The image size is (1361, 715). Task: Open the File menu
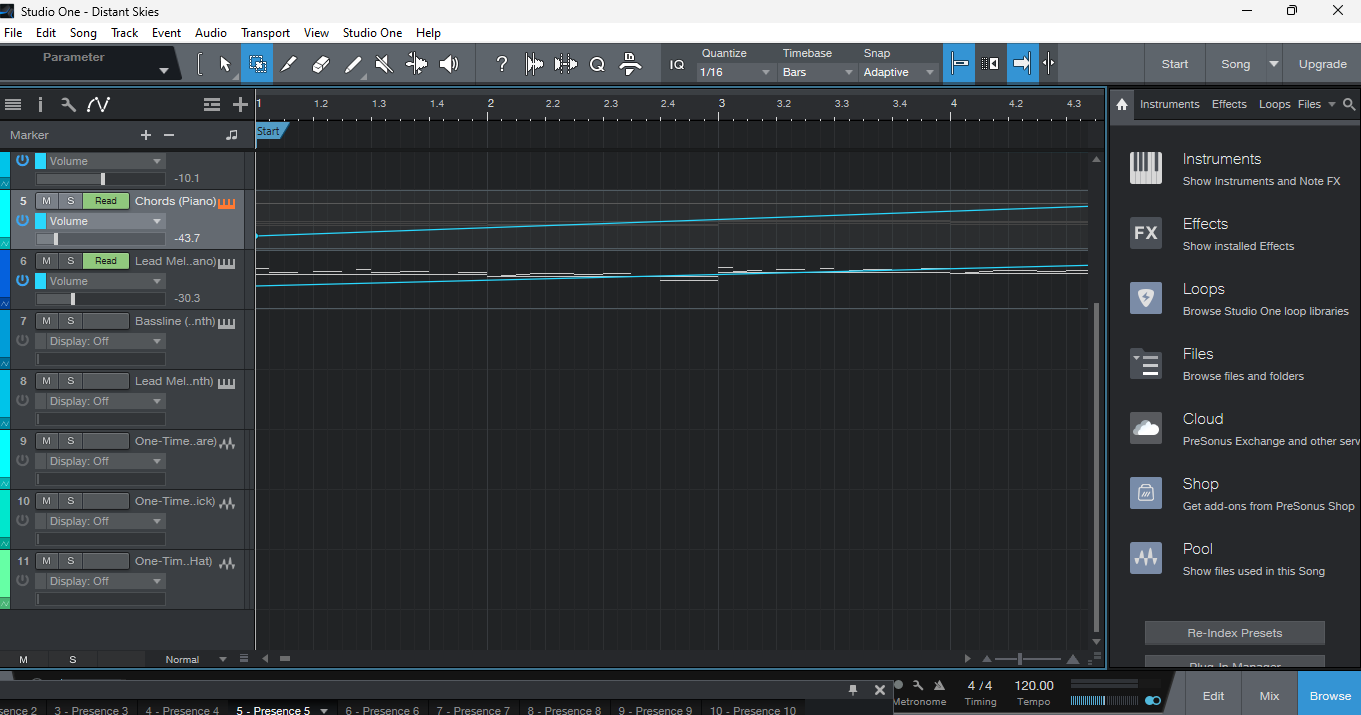[13, 33]
